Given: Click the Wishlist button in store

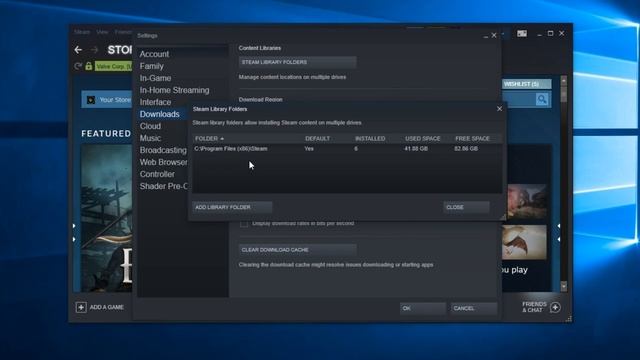Looking at the screenshot, I should tap(526, 84).
